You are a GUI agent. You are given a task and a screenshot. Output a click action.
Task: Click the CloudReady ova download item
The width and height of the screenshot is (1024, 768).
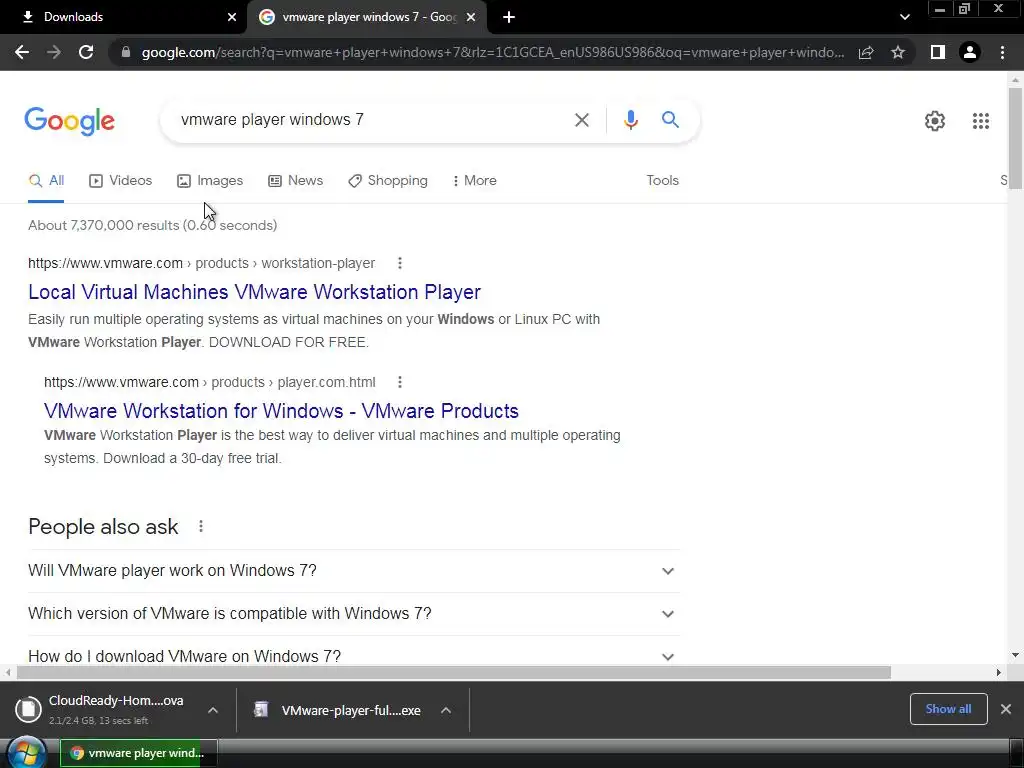pyautogui.click(x=101, y=709)
